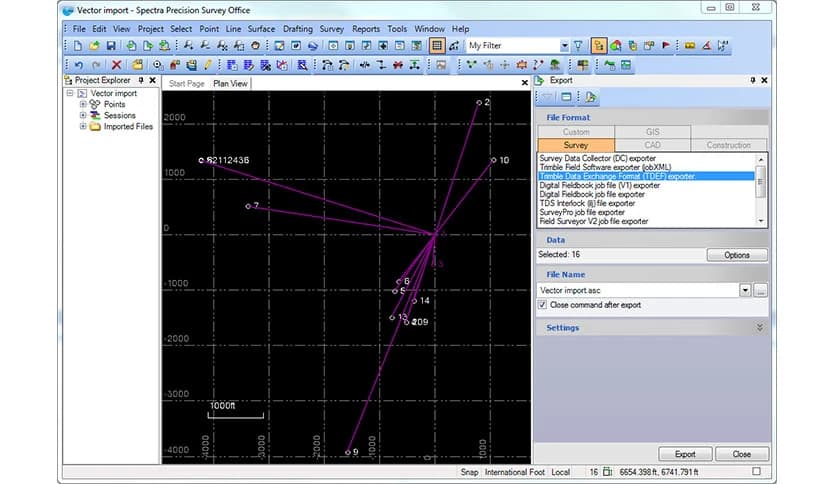Open the My Filter dropdown
Image resolution: width=836 pixels, height=484 pixels.
(564, 46)
